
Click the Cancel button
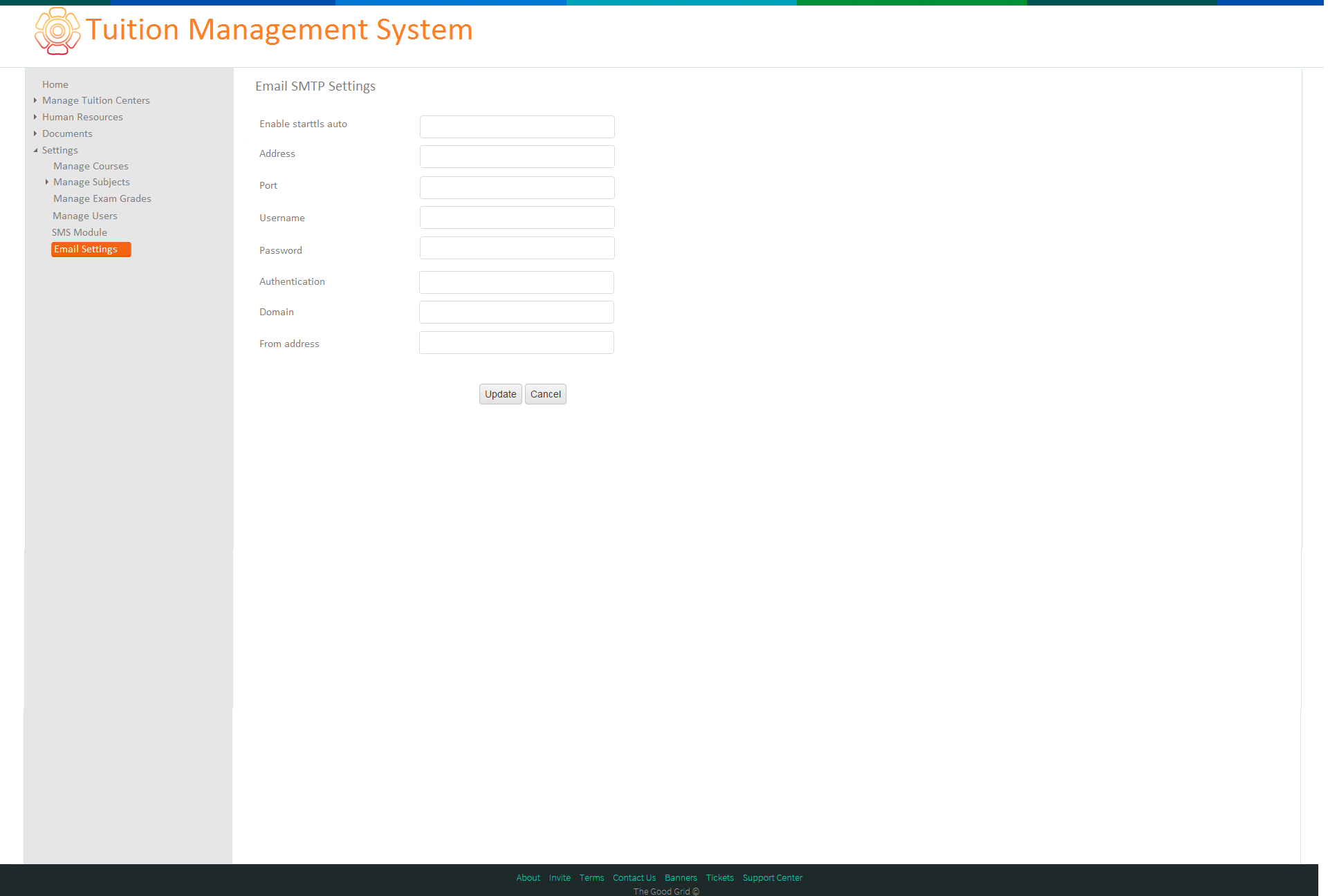click(x=546, y=394)
